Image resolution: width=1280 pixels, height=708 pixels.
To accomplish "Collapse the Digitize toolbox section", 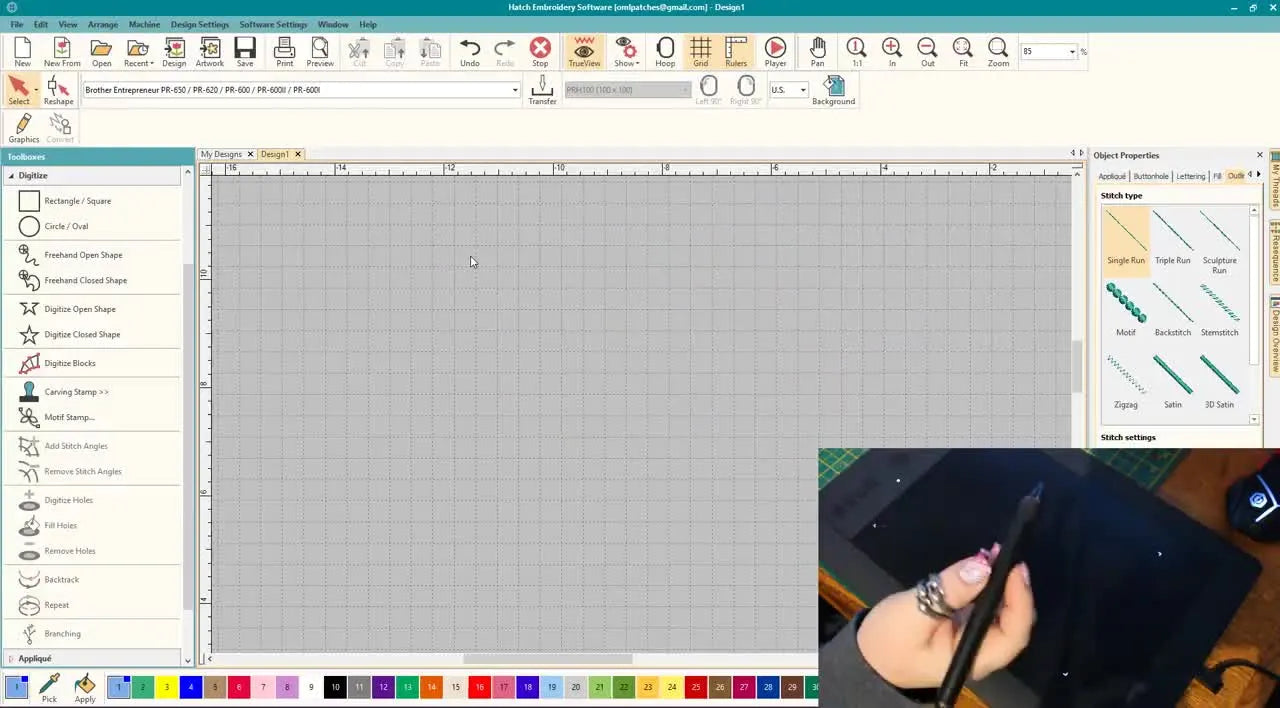I will (x=11, y=175).
